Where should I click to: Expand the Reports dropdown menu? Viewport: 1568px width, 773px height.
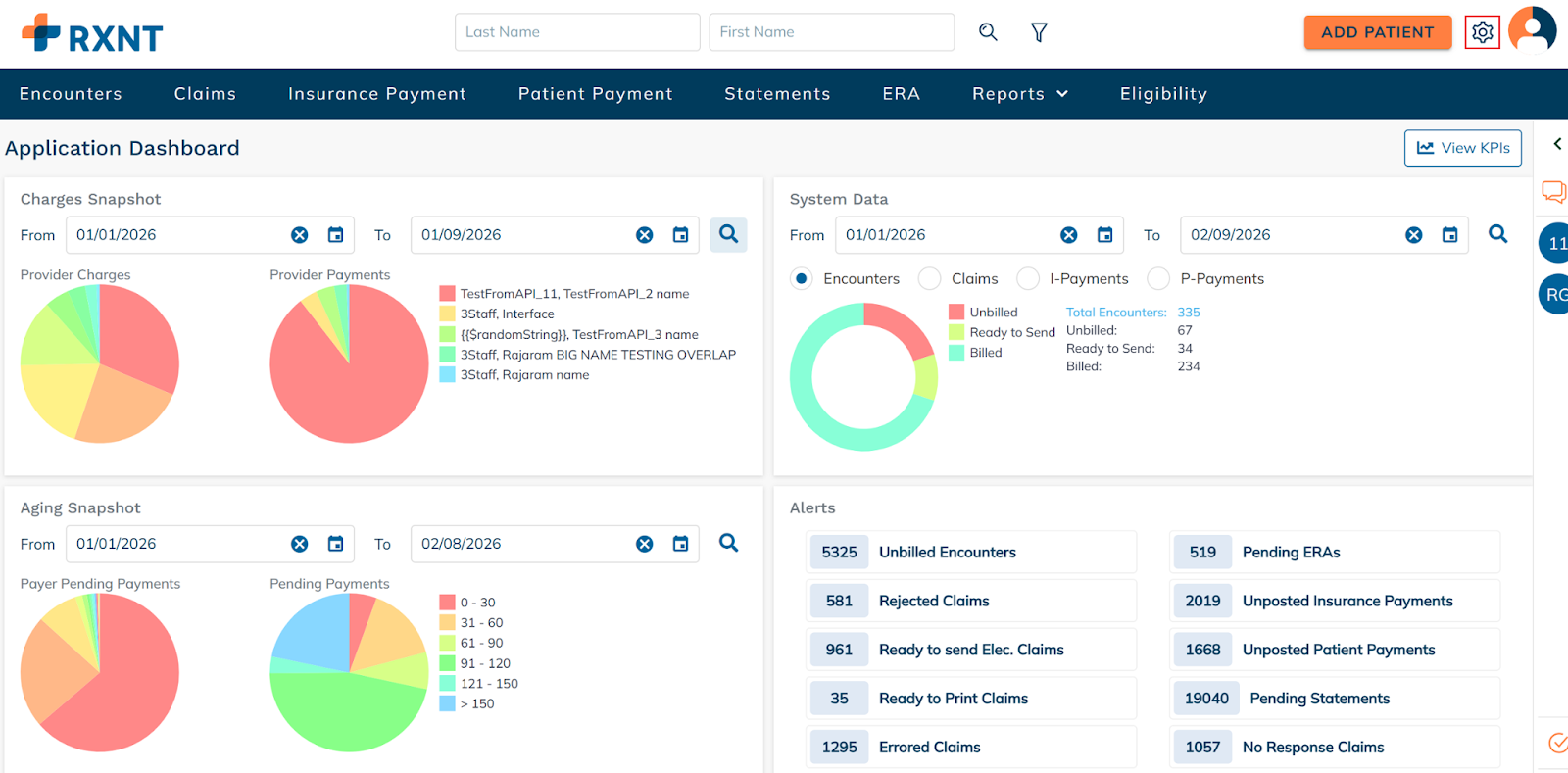(x=1019, y=94)
